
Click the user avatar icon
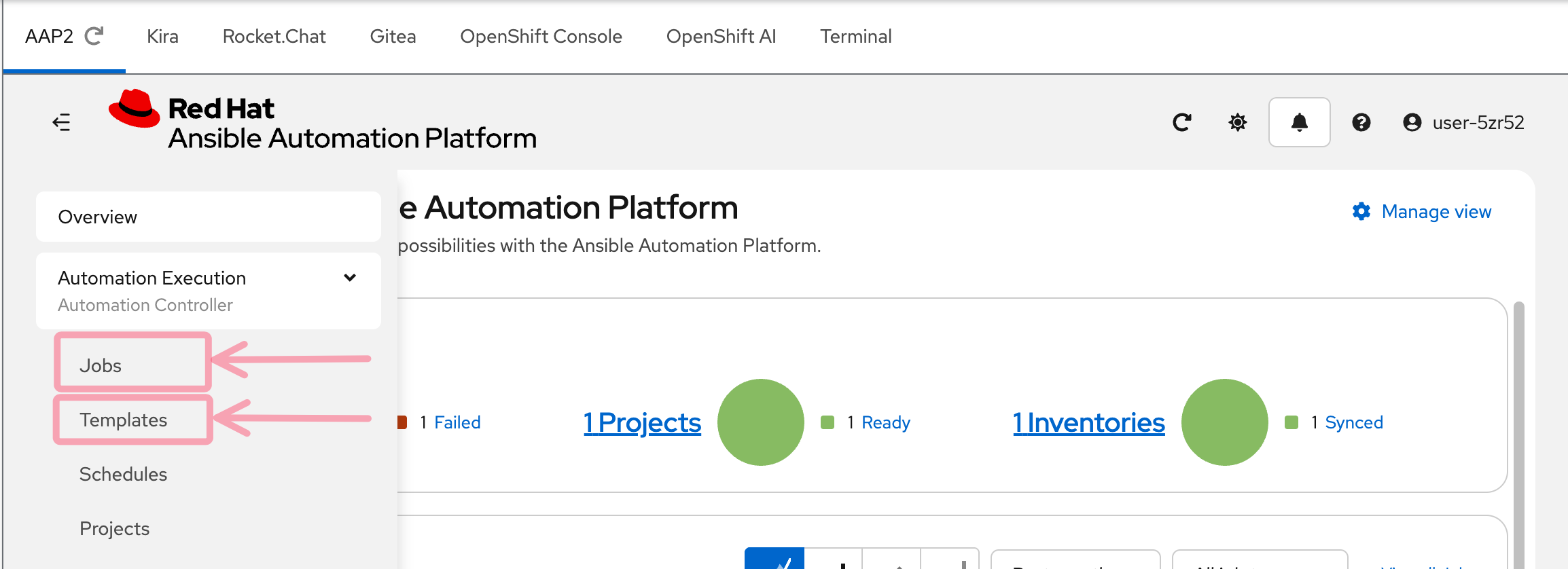(x=1412, y=122)
